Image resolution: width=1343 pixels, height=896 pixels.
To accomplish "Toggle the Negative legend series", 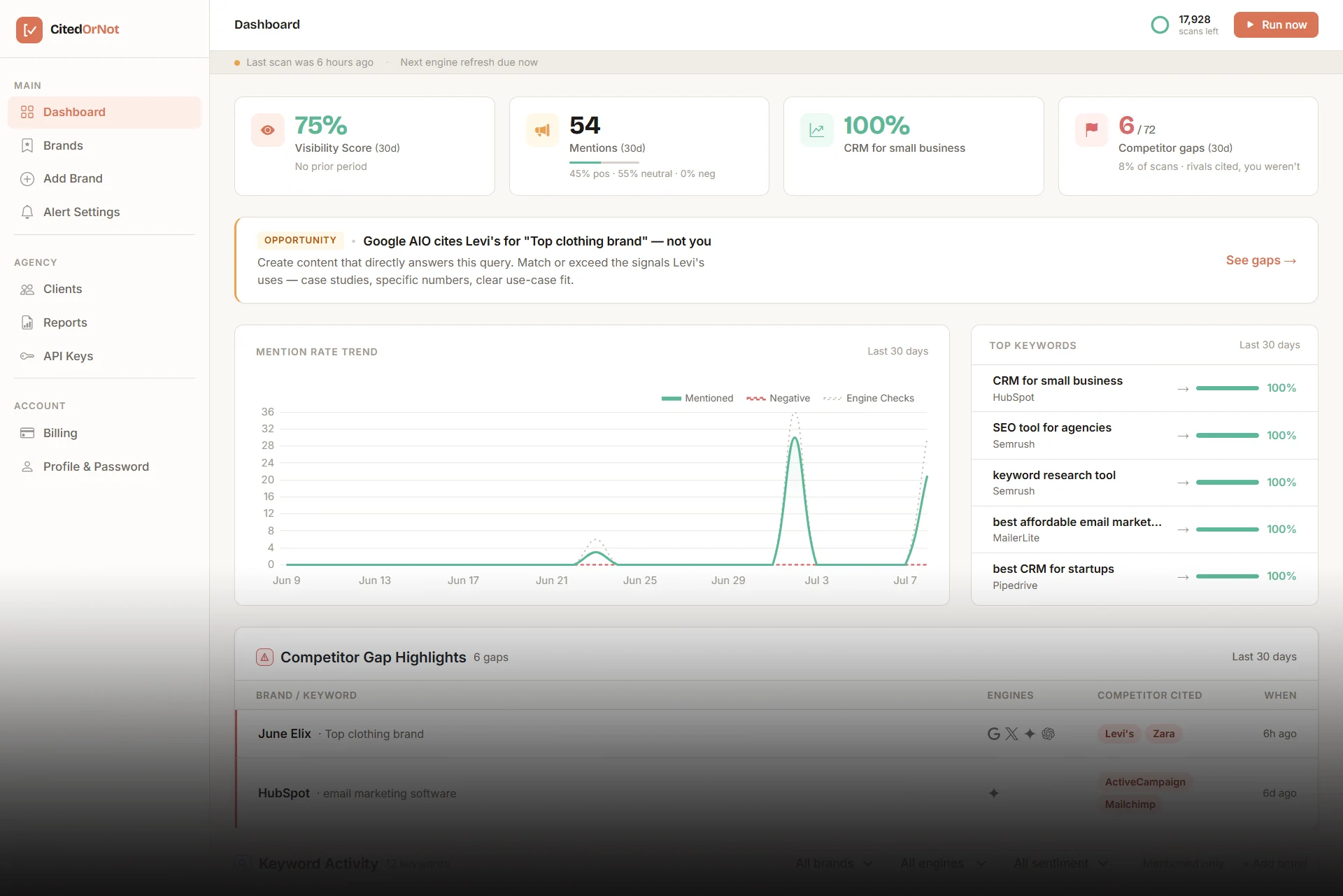I will point(778,398).
